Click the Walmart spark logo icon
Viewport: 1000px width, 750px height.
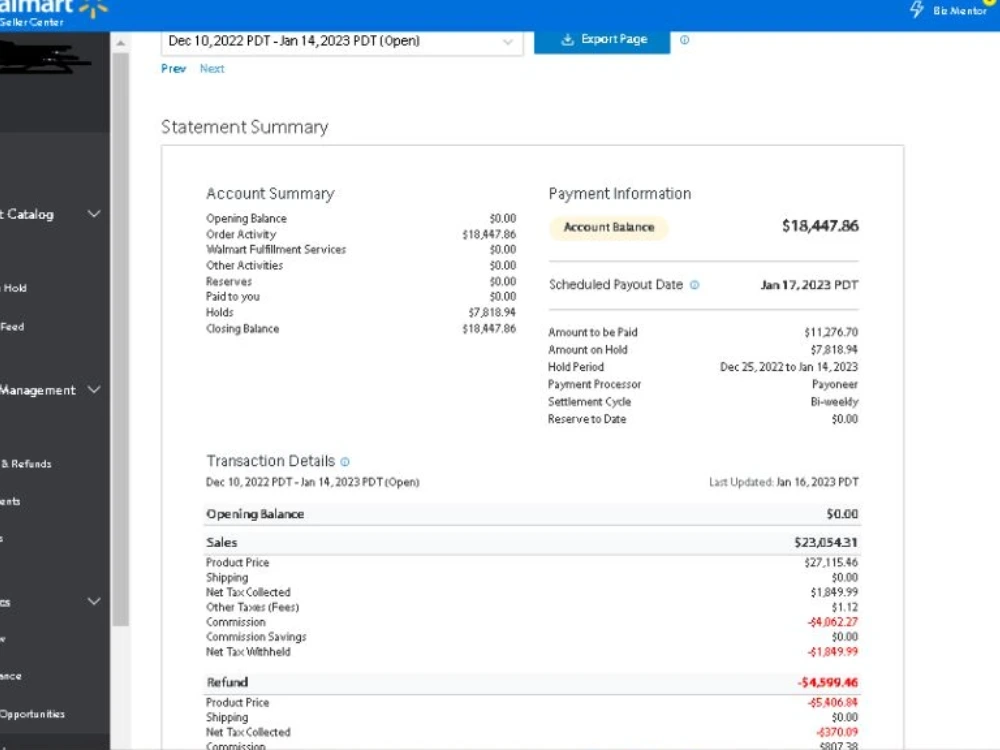coord(94,9)
